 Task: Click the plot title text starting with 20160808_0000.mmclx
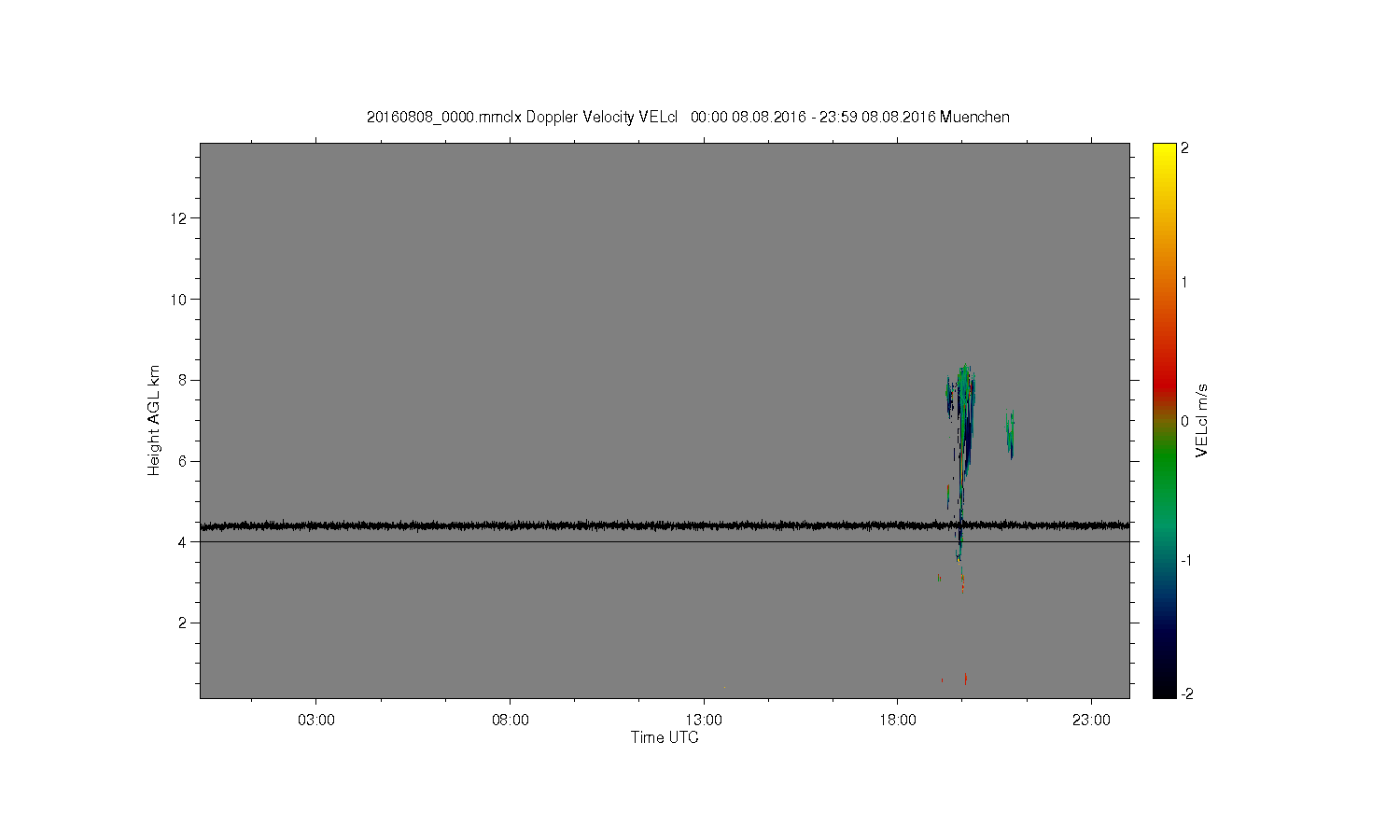coord(688,118)
